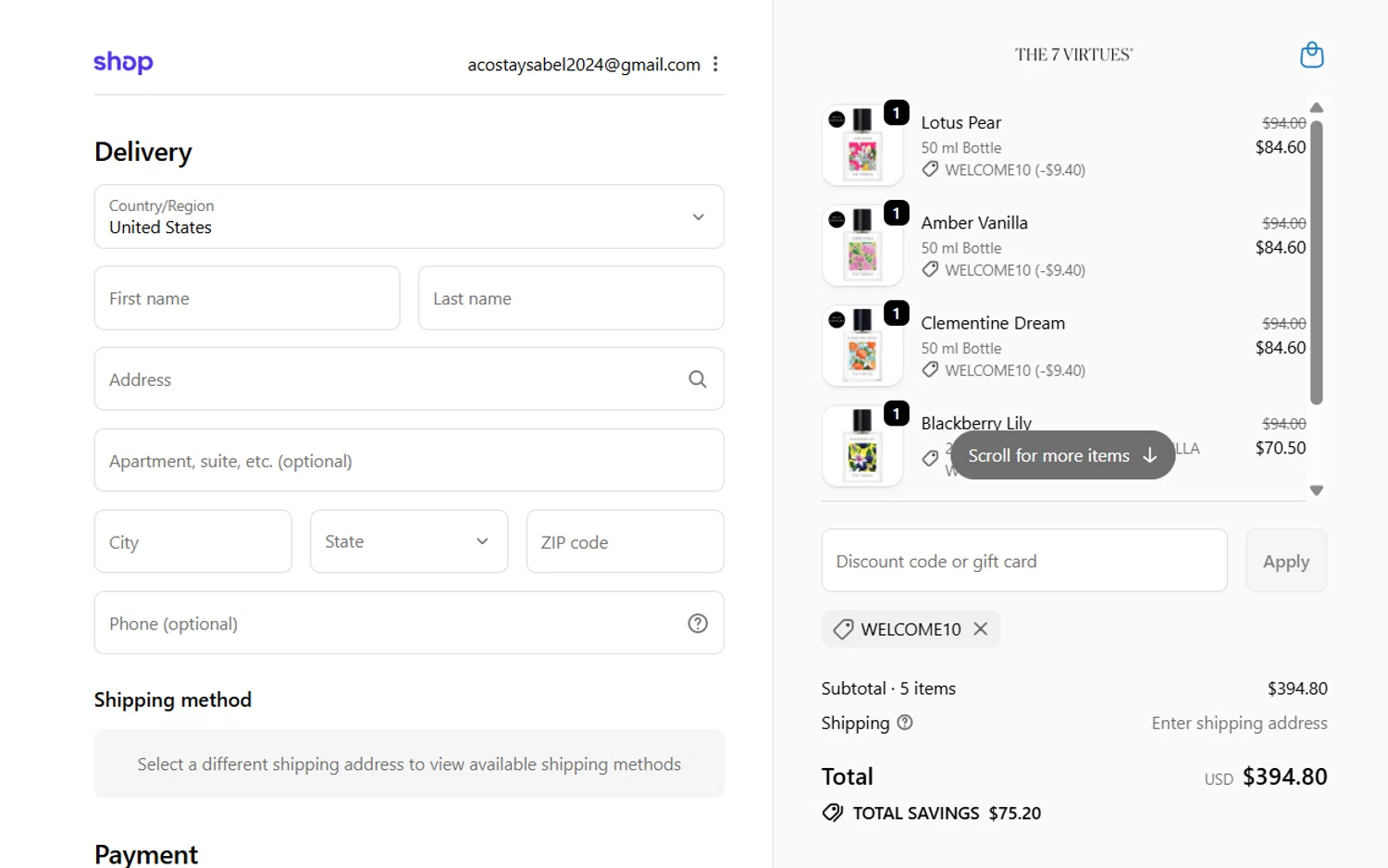1388x868 pixels.
Task: Click the Amber Vanilla quantity badge
Action: tap(896, 213)
